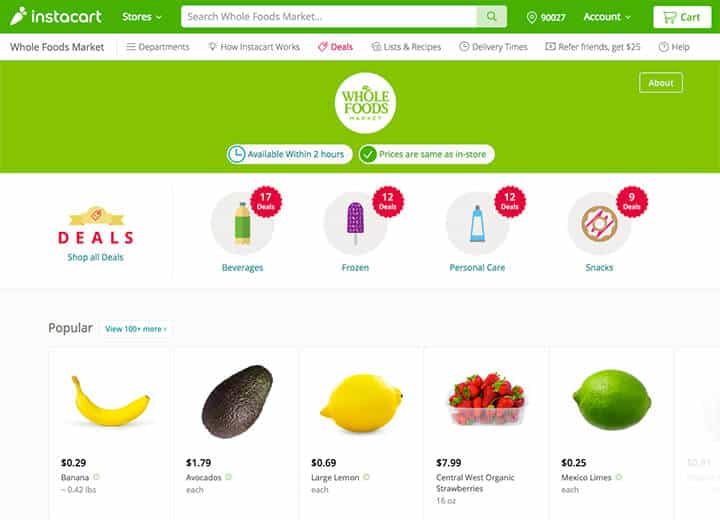Expand View 100+ more popular items
Viewport: 720px width, 520px height.
(136, 329)
